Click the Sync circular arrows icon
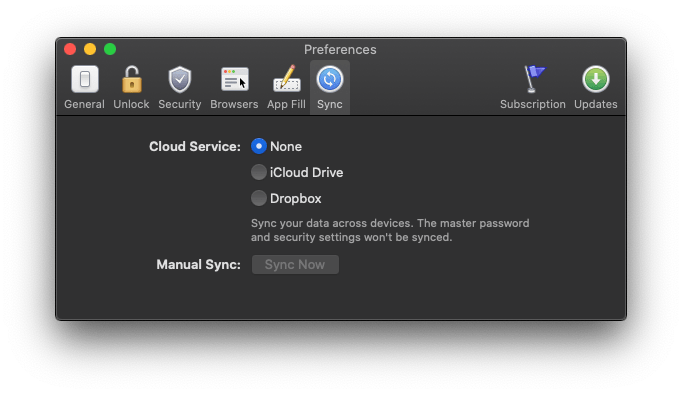The width and height of the screenshot is (682, 394). coord(330,79)
